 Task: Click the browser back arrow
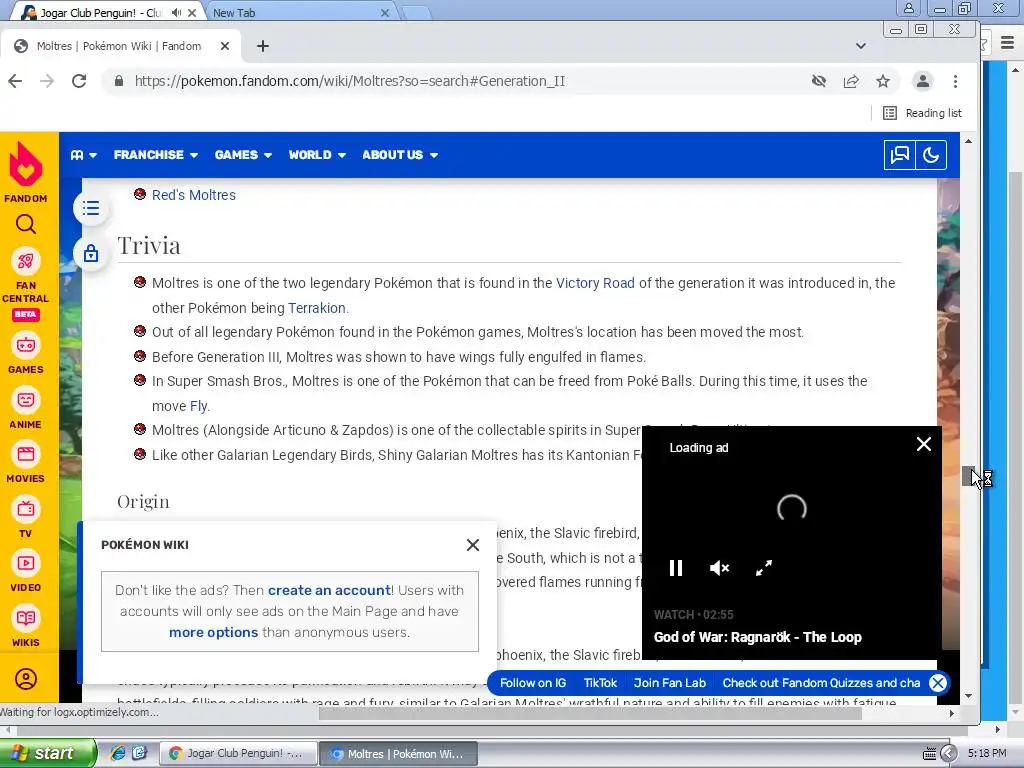[x=15, y=81]
